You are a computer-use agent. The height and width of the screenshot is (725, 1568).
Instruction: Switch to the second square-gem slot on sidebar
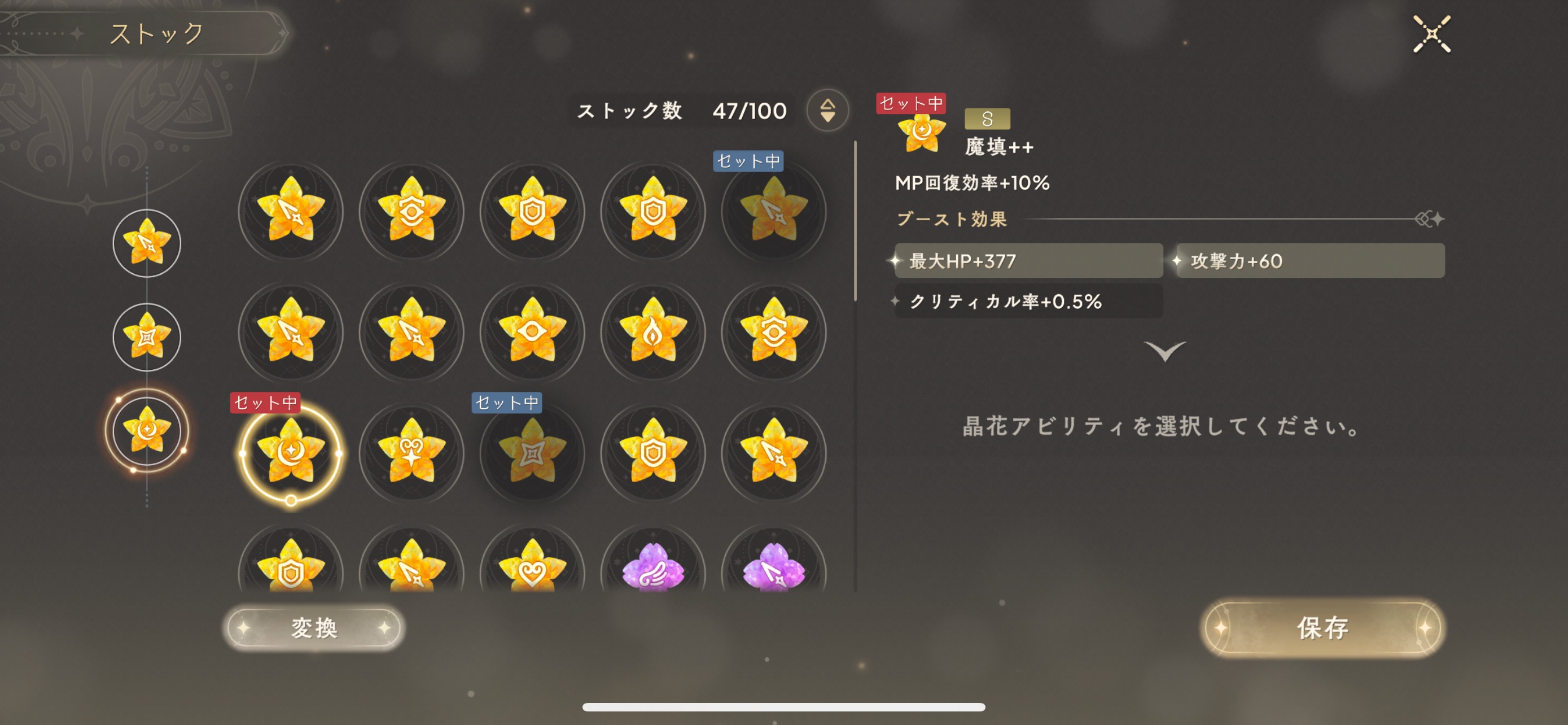[147, 337]
